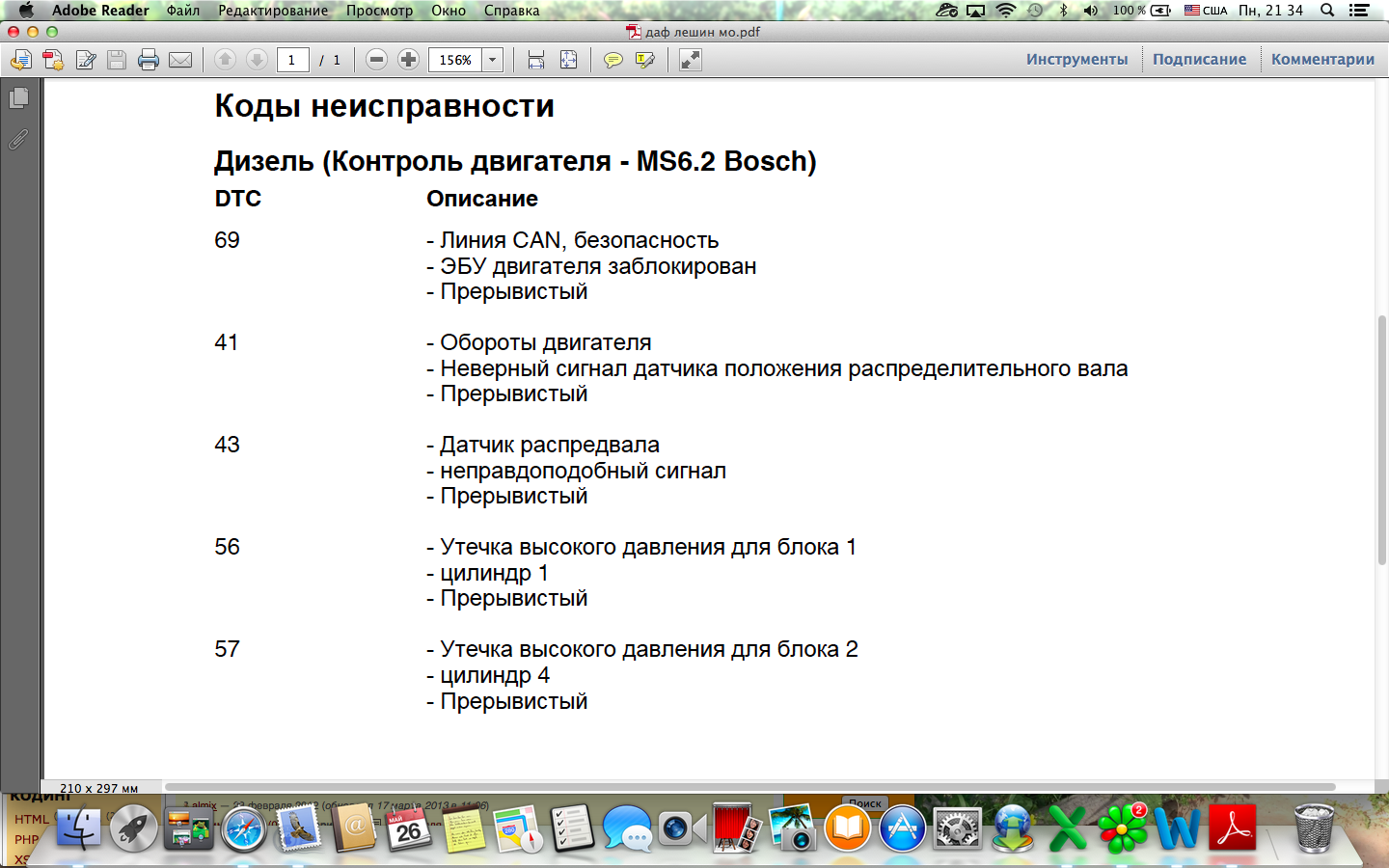Click DTC code 41 in the table

[227, 342]
